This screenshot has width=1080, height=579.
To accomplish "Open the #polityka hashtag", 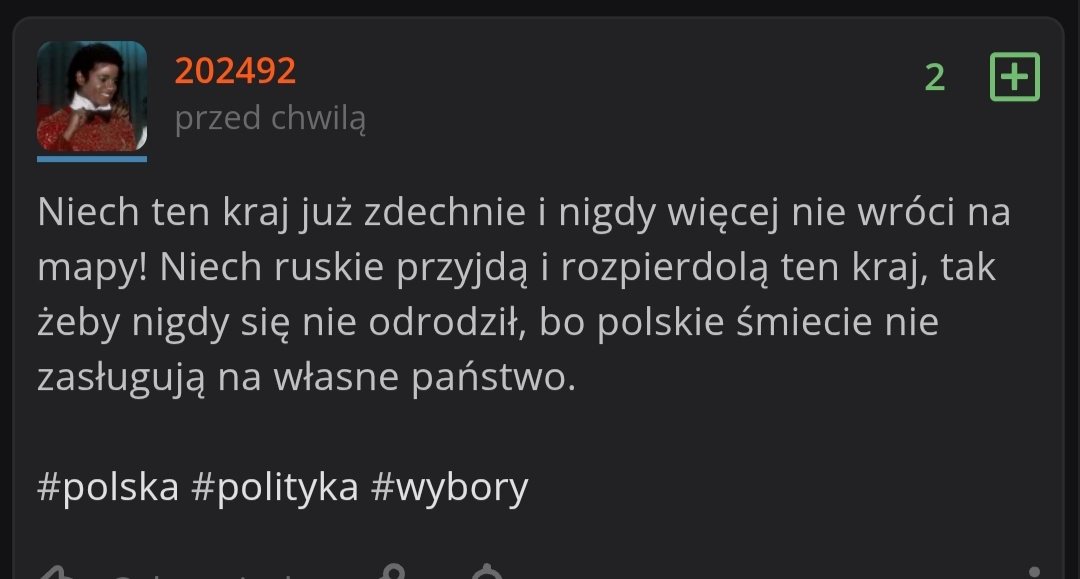I will click(x=275, y=487).
